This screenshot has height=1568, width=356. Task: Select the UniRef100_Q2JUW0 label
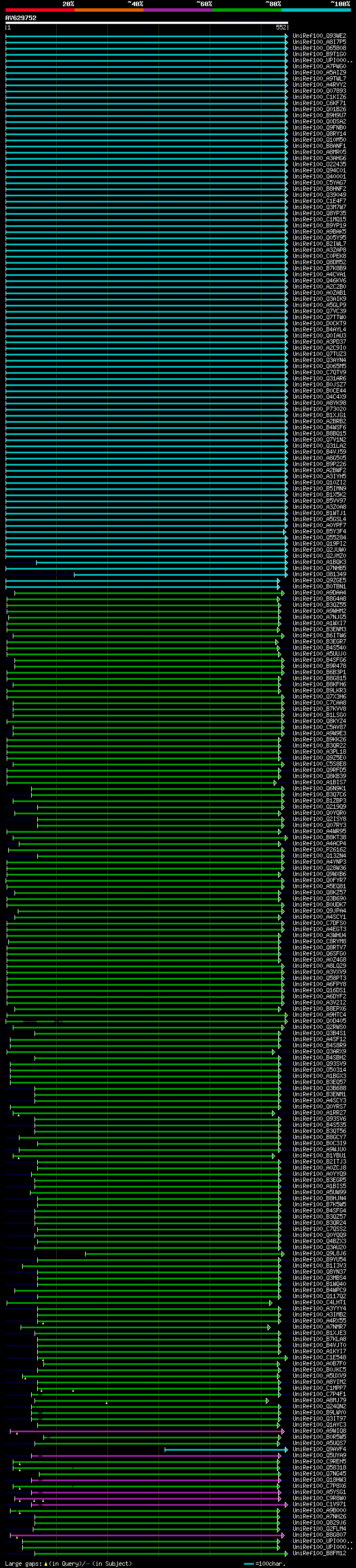[319, 550]
